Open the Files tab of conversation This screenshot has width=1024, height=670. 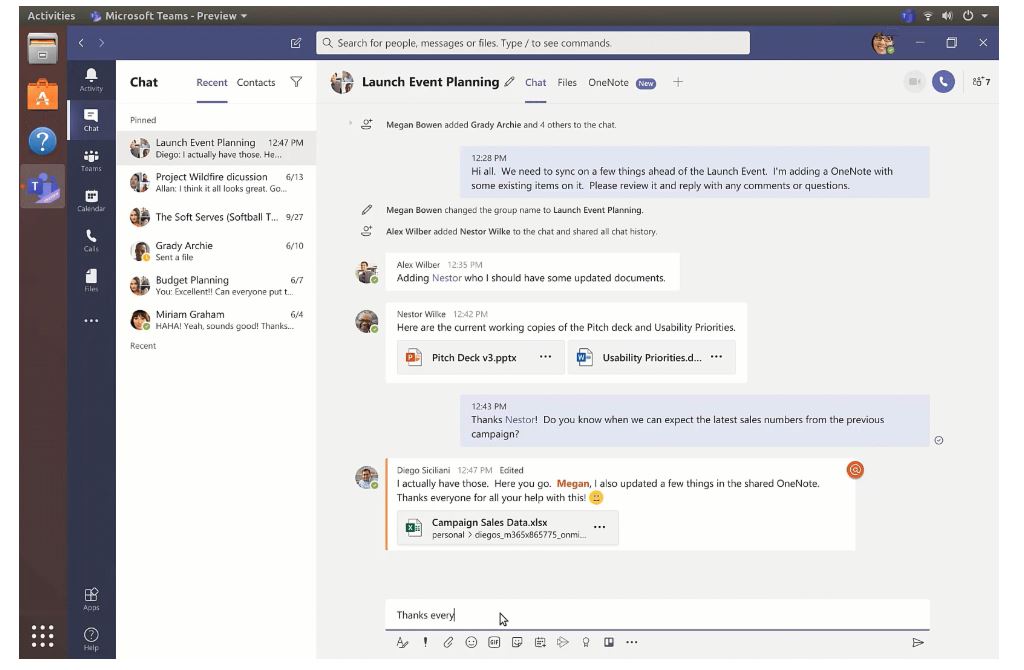pos(567,82)
